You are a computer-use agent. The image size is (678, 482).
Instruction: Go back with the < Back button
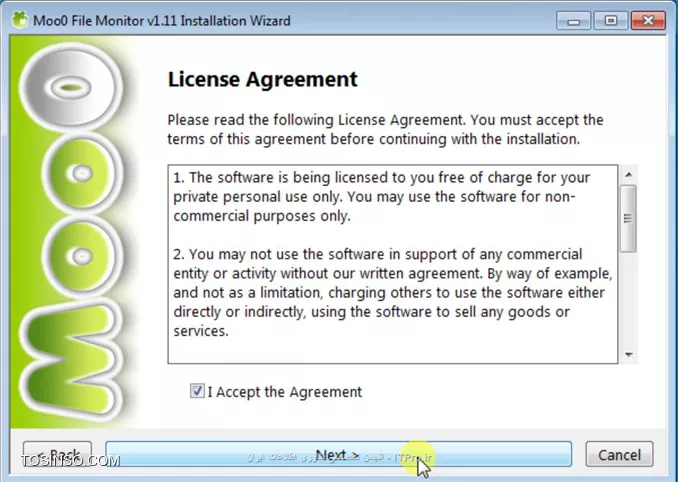tap(58, 454)
